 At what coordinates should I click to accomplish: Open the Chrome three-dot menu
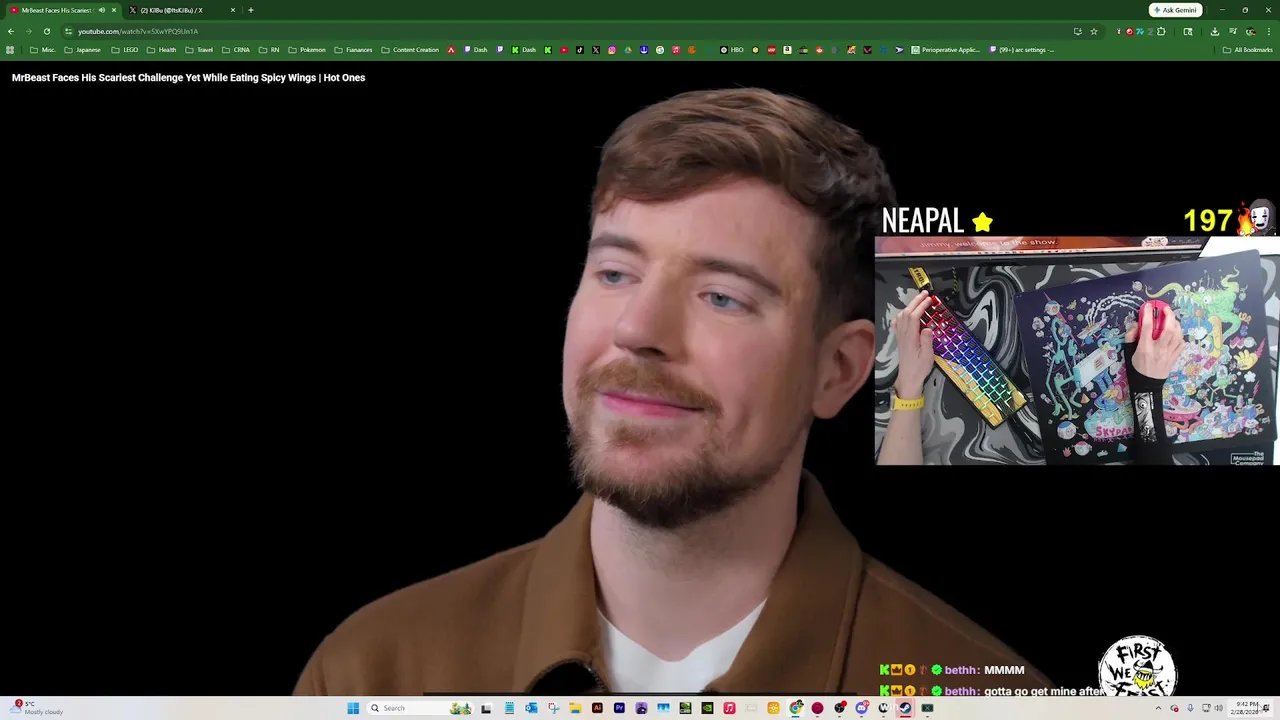coord(1269,31)
